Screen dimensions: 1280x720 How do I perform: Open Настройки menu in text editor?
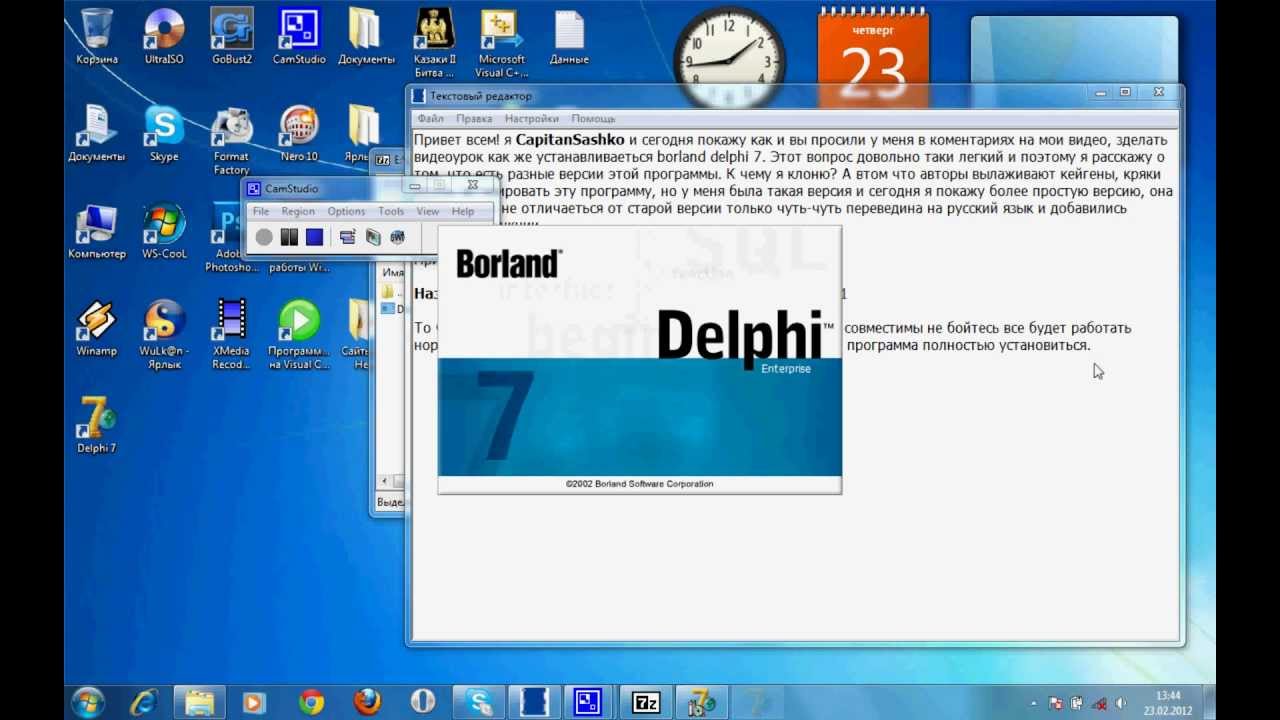531,119
